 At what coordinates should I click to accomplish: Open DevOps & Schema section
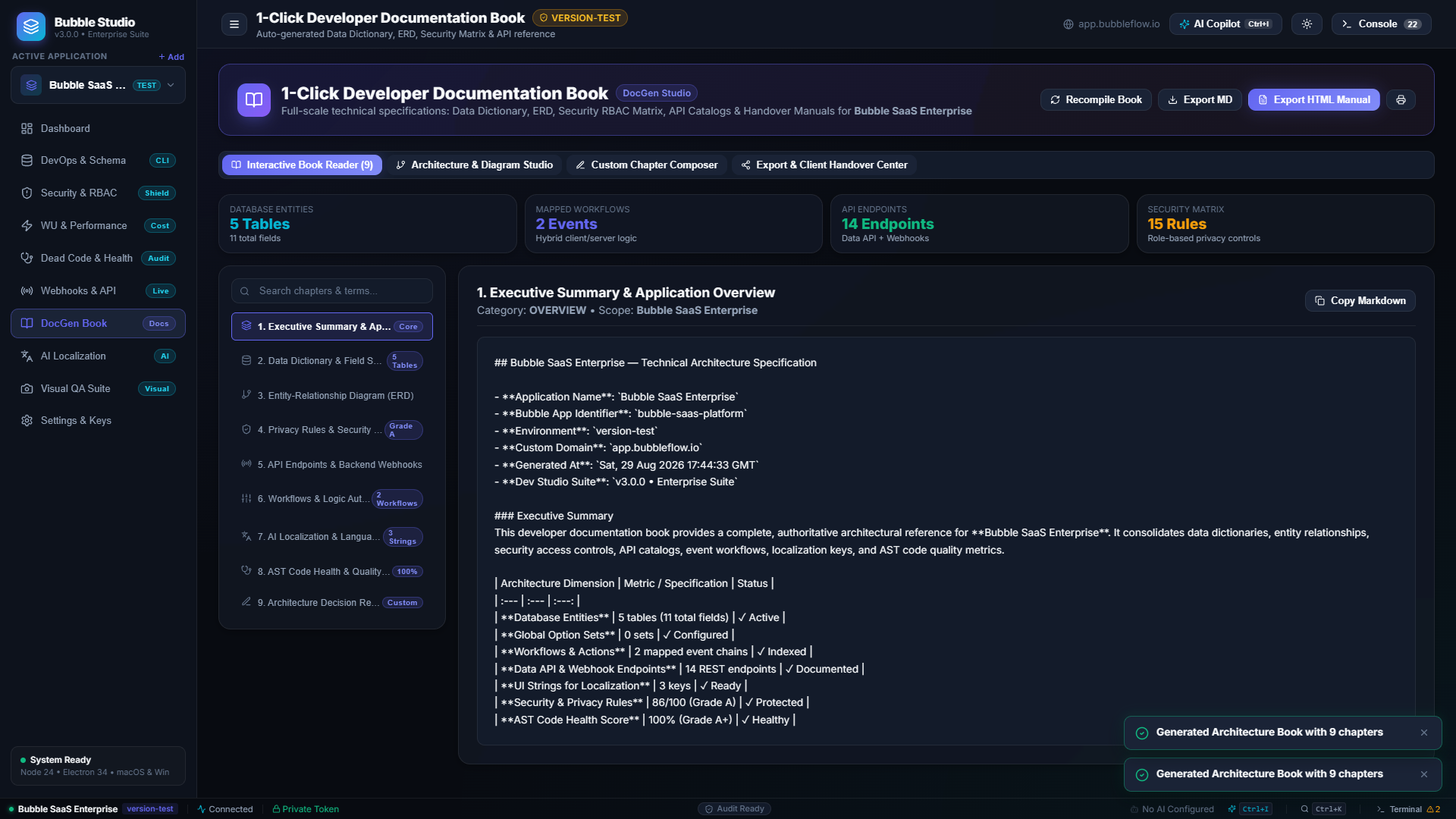(98, 161)
